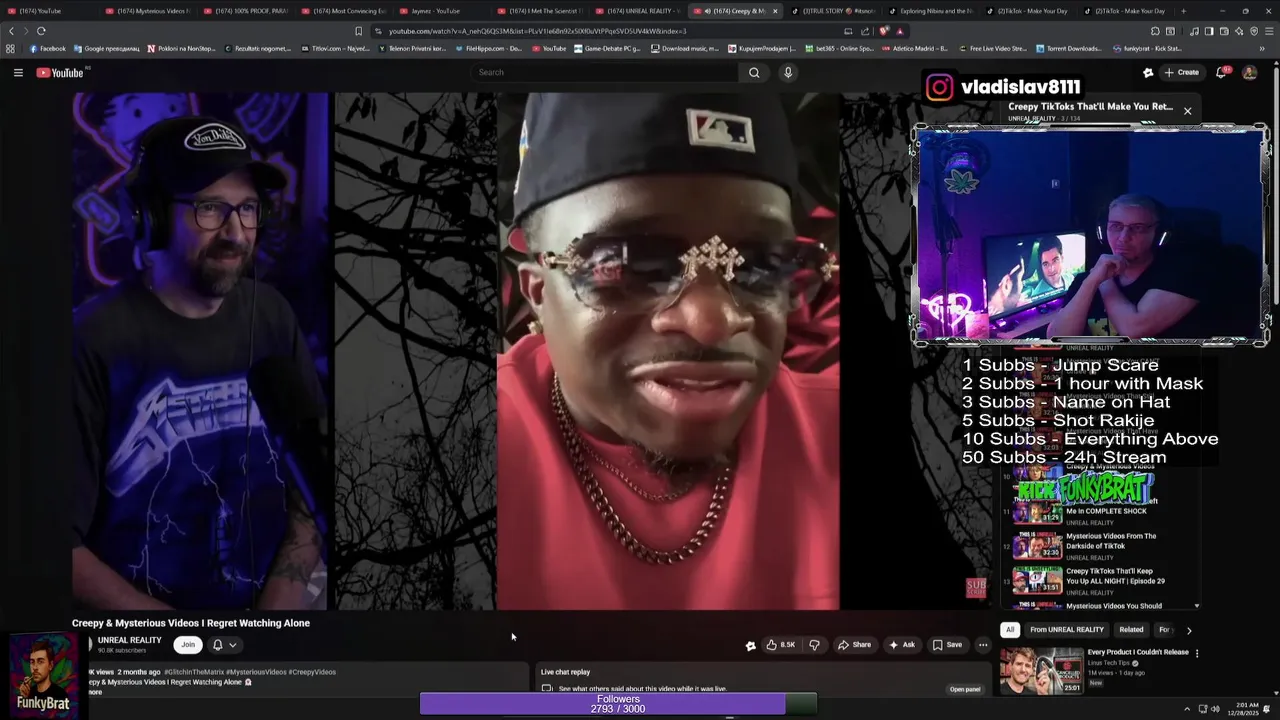This screenshot has width=1280, height=720.
Task: Bookmark this page icon in address bar
Action: click(x=358, y=31)
